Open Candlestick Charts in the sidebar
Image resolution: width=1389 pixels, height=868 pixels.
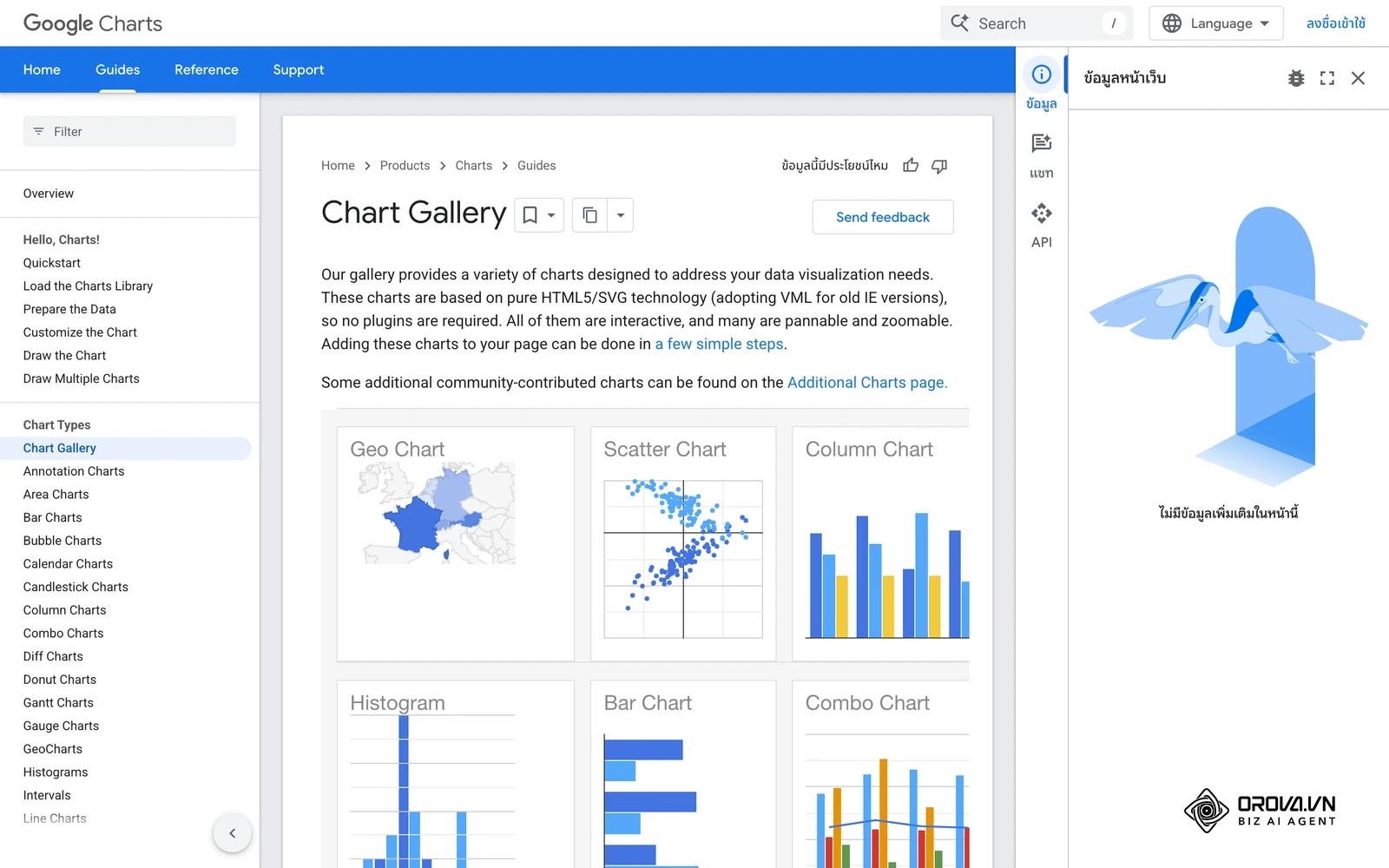[76, 587]
